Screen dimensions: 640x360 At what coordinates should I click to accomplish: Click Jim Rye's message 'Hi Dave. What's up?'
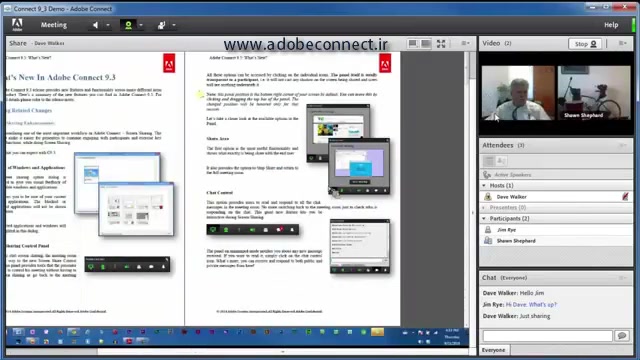[x=531, y=304]
